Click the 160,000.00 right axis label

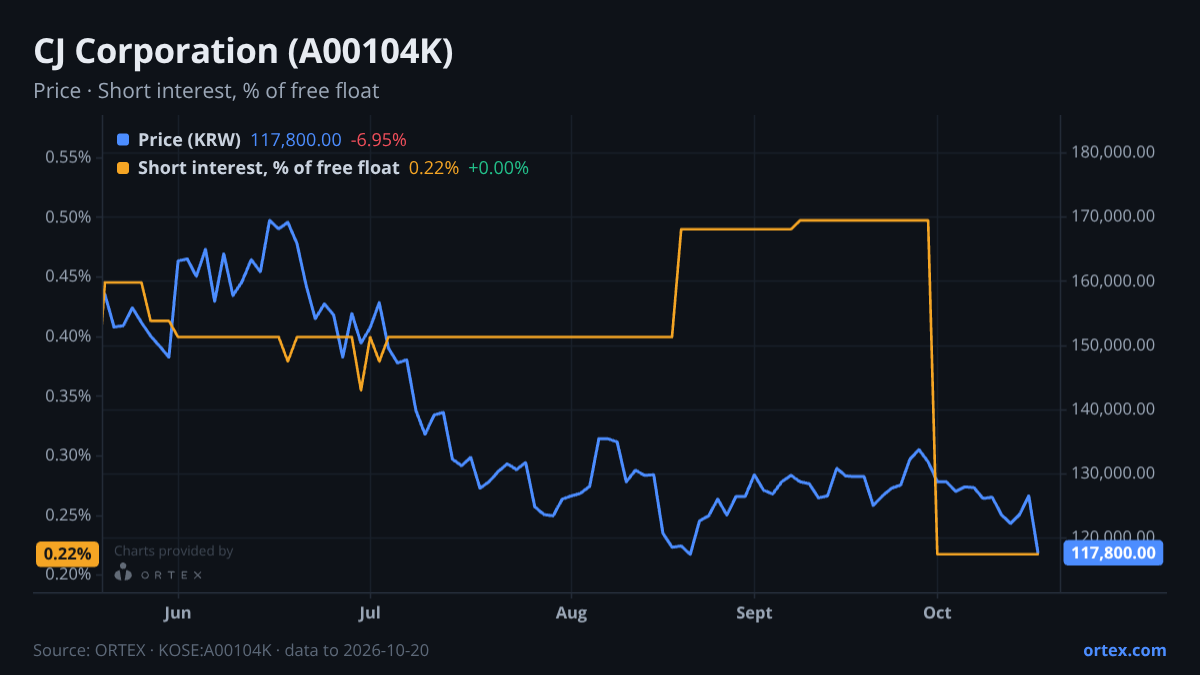click(1113, 281)
